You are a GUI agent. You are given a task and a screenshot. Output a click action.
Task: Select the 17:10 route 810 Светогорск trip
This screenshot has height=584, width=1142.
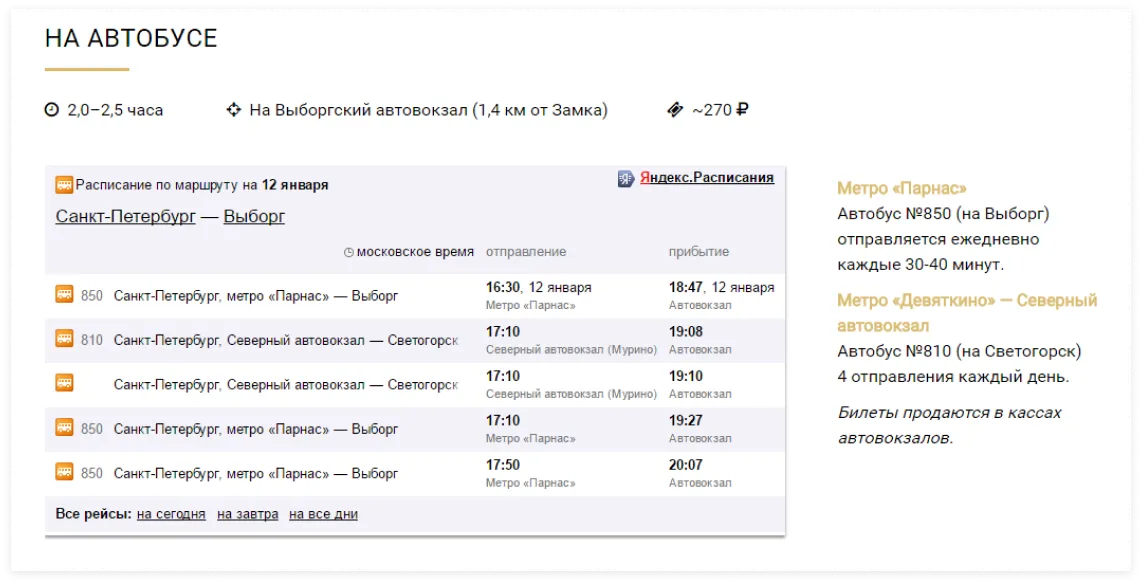click(415, 340)
